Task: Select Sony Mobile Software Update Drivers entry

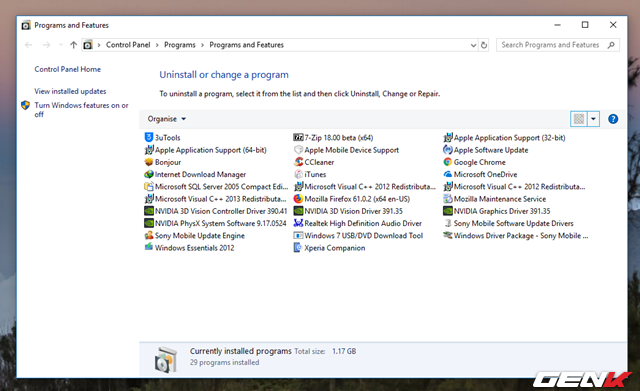Action: [x=509, y=223]
